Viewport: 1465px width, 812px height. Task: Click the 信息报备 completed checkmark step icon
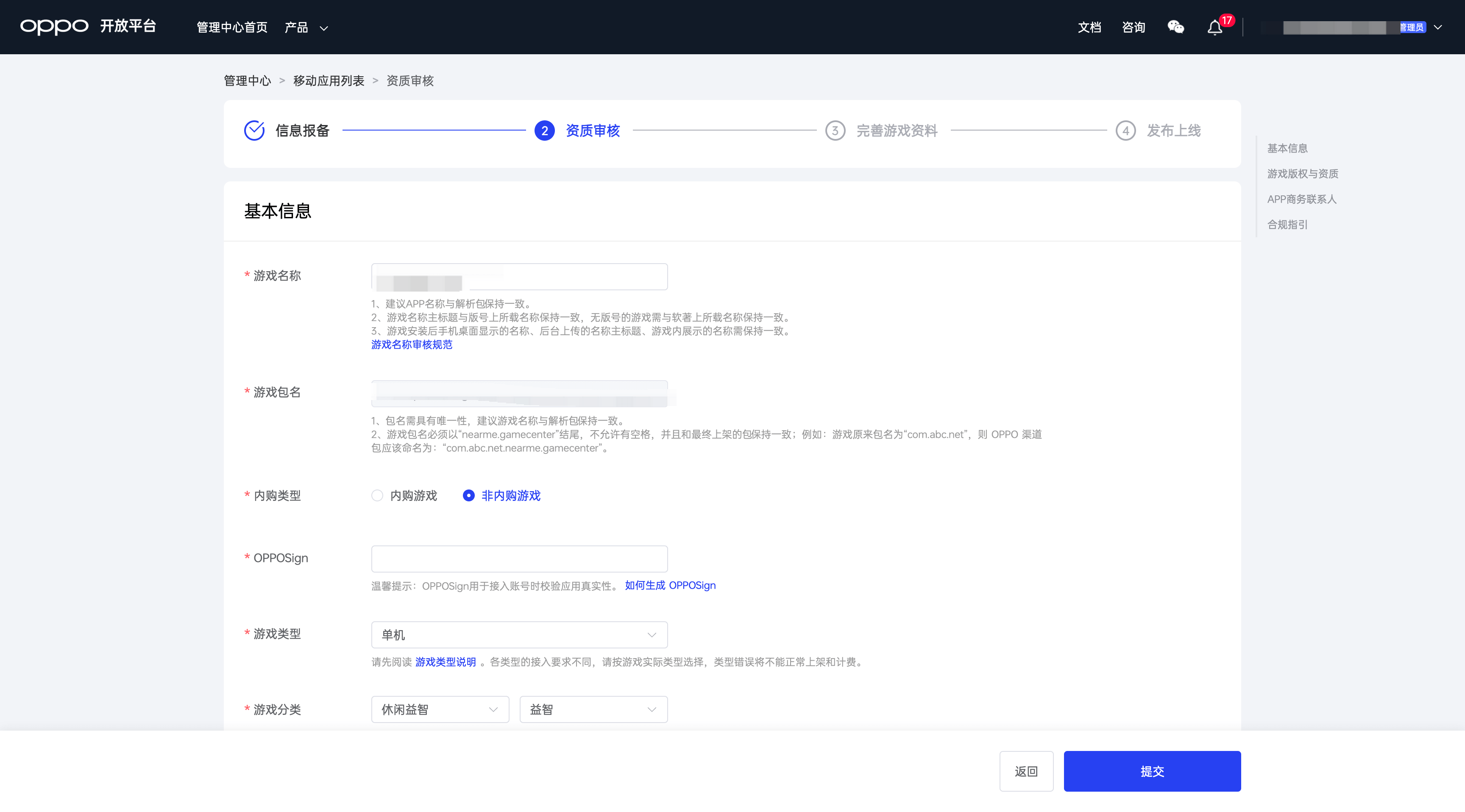(254, 130)
